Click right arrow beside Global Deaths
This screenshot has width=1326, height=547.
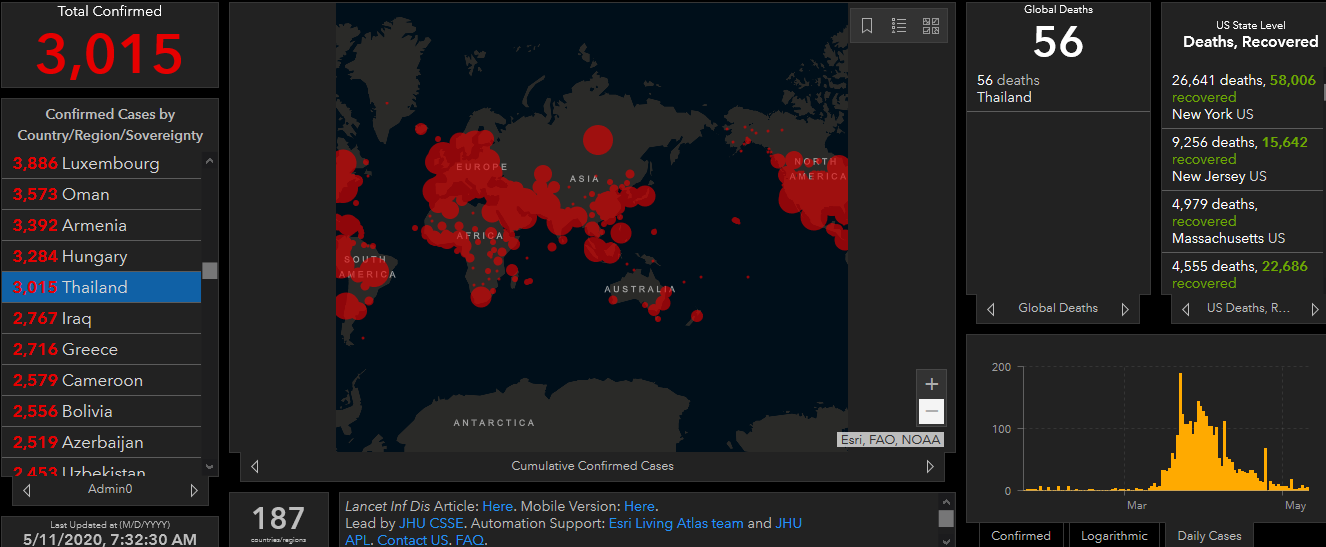coord(1125,309)
